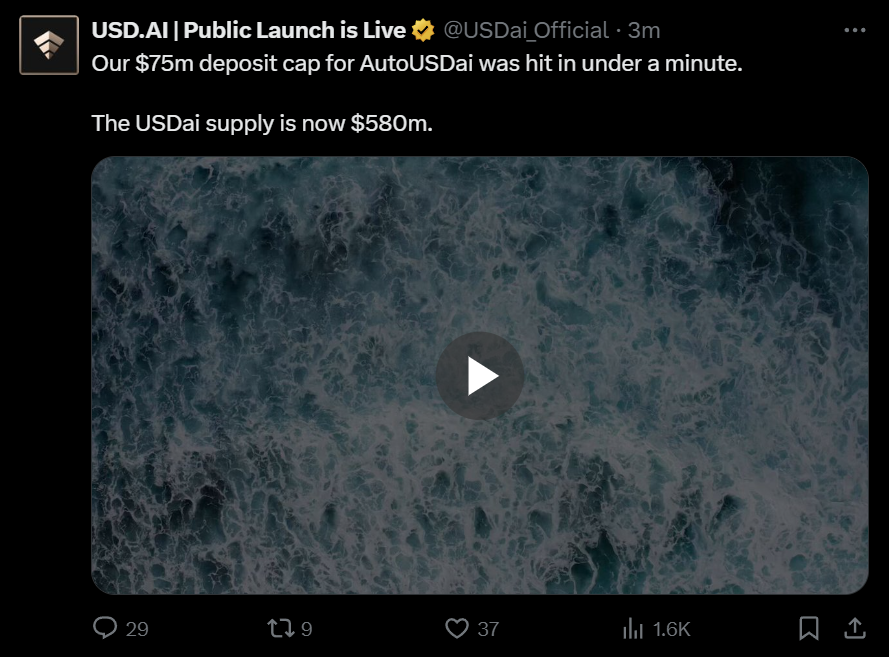The height and width of the screenshot is (657, 889).
Task: Click the share upload arrow icon
Action: tap(854, 628)
